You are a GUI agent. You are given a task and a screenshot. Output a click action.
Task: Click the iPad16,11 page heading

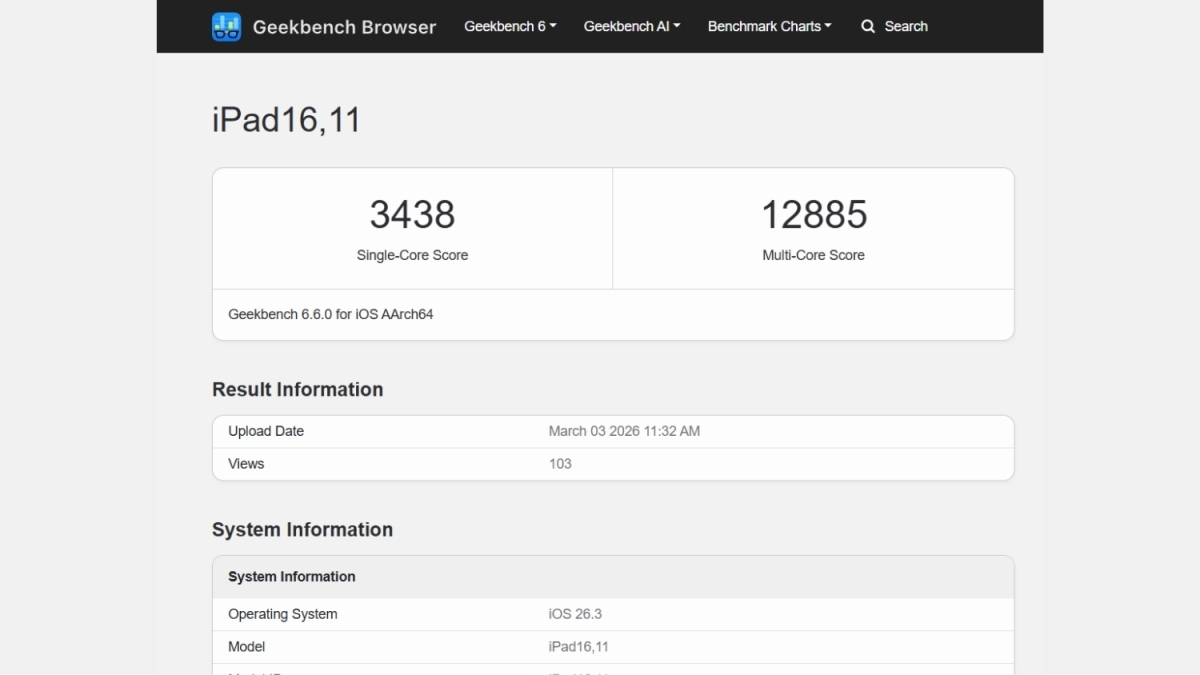286,119
